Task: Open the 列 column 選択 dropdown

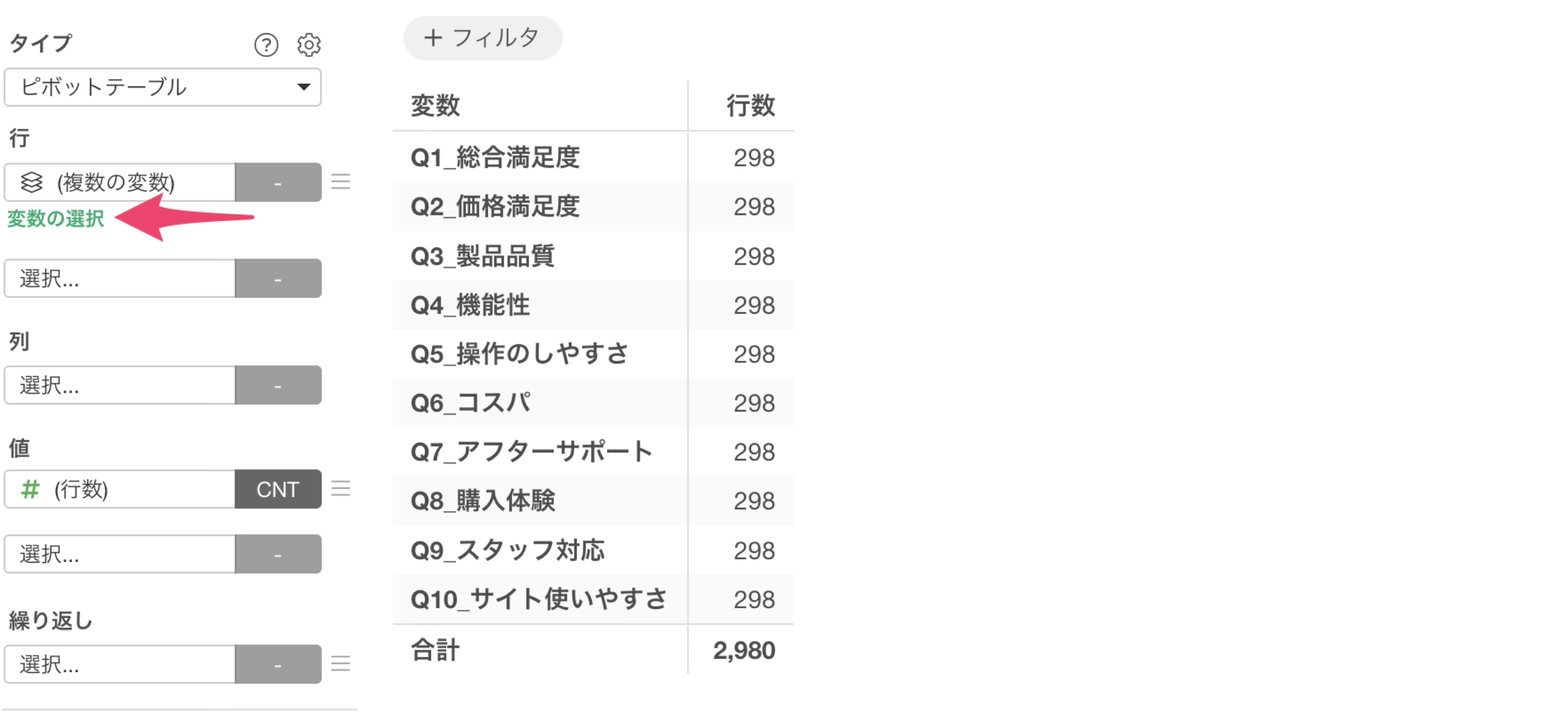Action: (x=120, y=385)
